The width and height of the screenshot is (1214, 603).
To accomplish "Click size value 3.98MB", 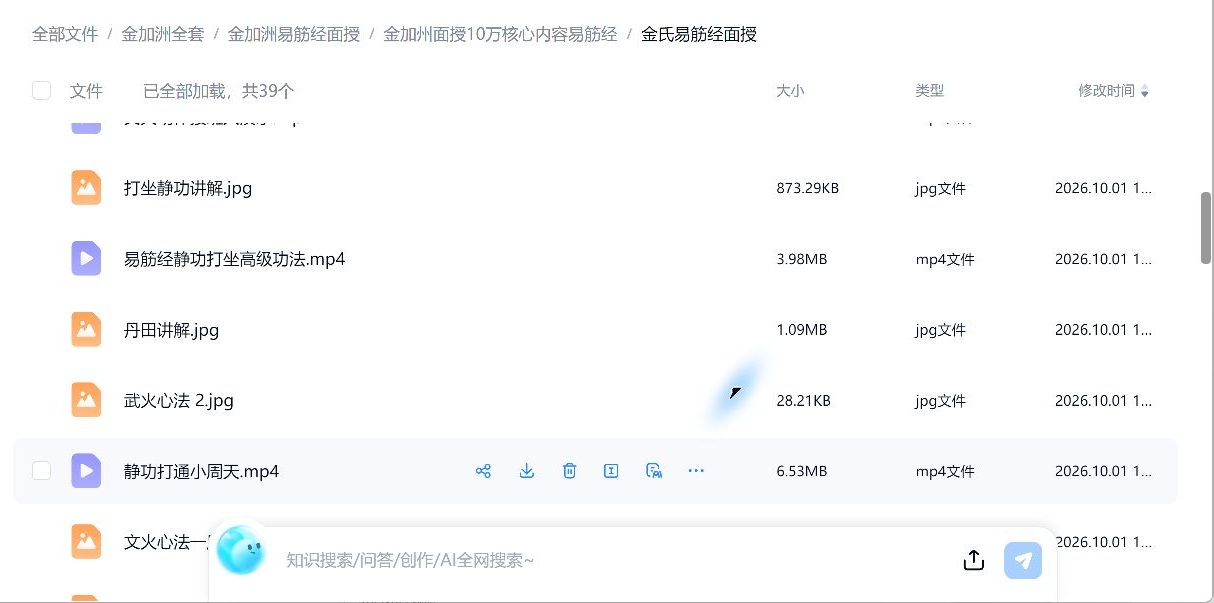I will click(802, 259).
